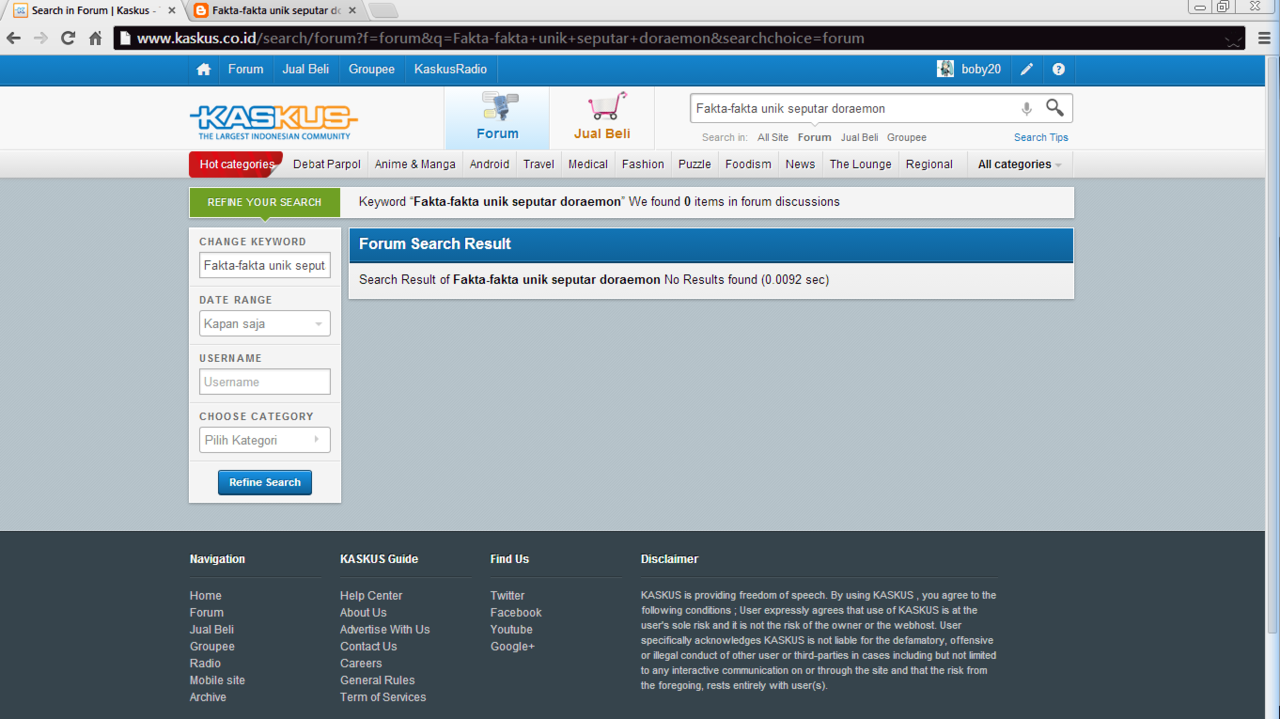Image resolution: width=1280 pixels, height=719 pixels.
Task: Expand the All categories dropdown
Action: tap(1020, 164)
